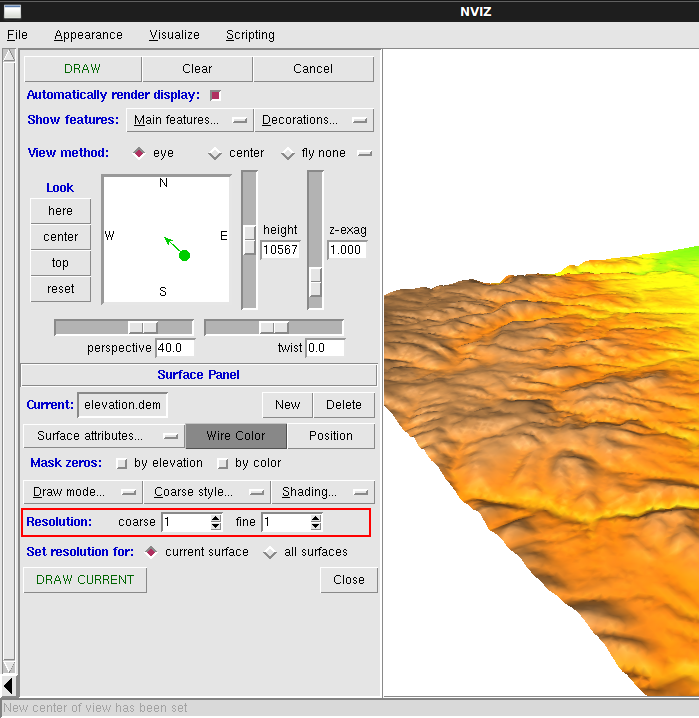Viewport: 699px width, 718px height.
Task: Open the Draw mode dropdown
Action: pyautogui.click(x=83, y=492)
